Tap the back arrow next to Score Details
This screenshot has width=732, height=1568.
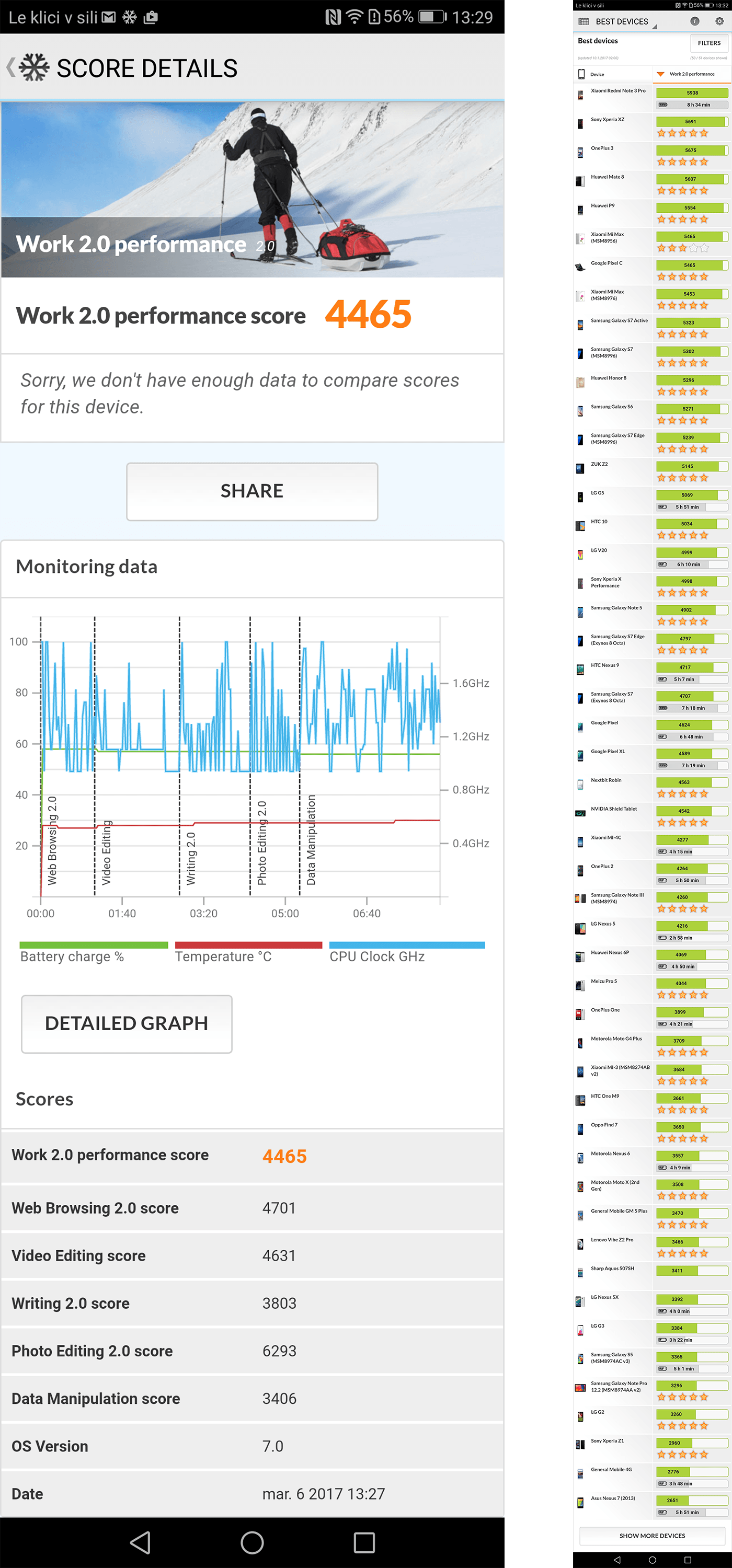click(x=10, y=67)
